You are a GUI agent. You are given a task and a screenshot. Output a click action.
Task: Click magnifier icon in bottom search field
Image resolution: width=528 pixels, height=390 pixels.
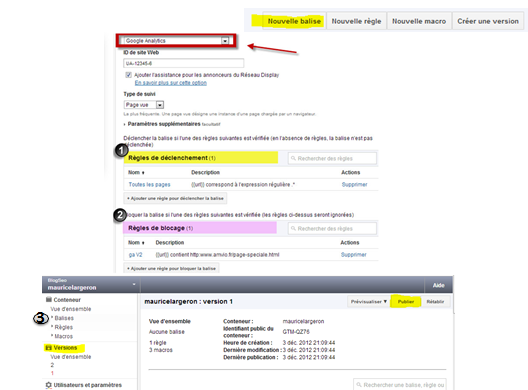point(359,385)
